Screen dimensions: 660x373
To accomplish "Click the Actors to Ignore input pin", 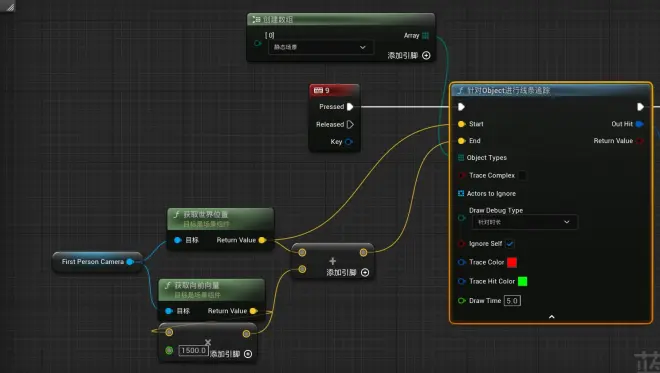I will (x=461, y=194).
